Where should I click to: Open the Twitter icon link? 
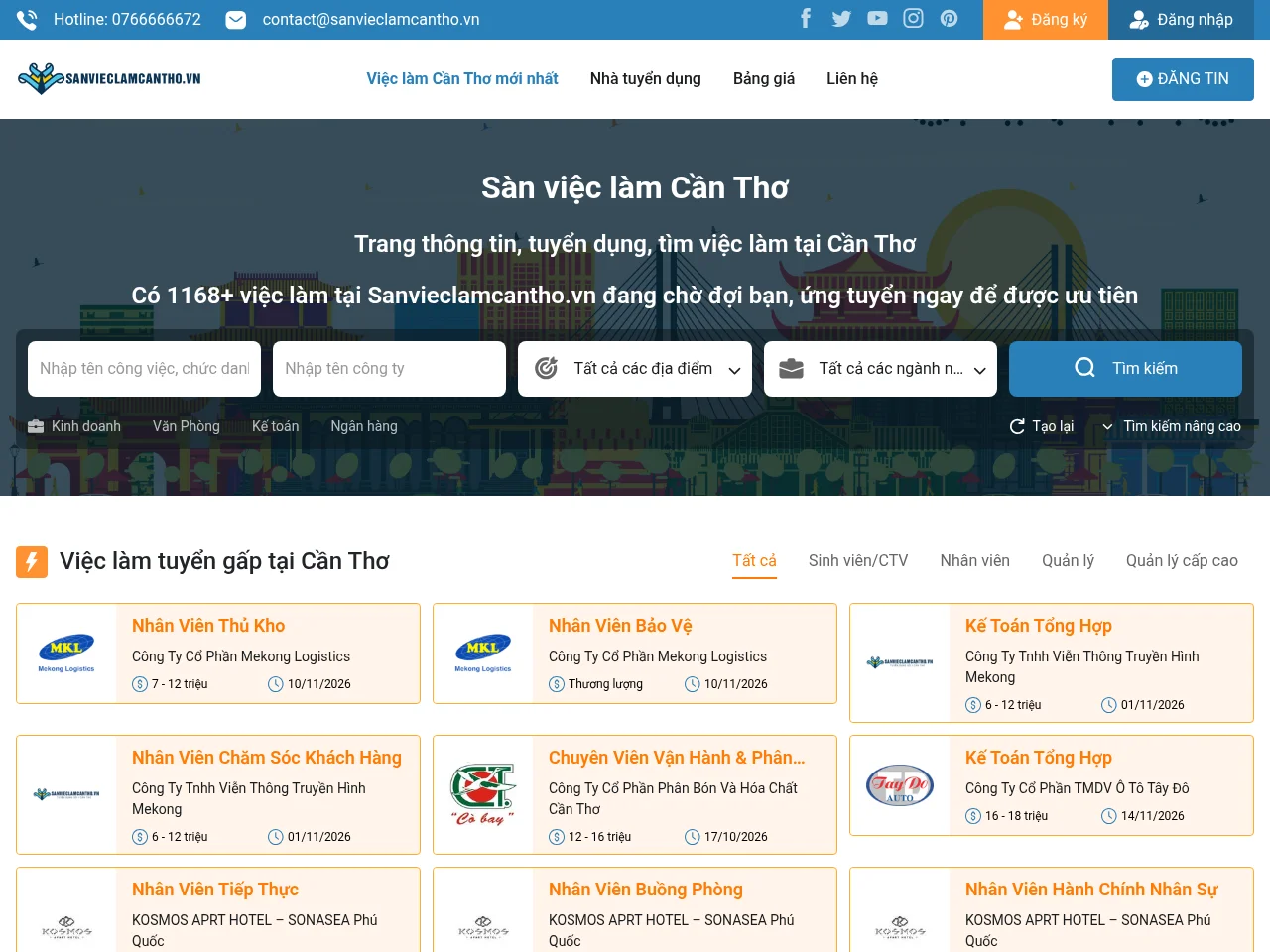point(841,19)
